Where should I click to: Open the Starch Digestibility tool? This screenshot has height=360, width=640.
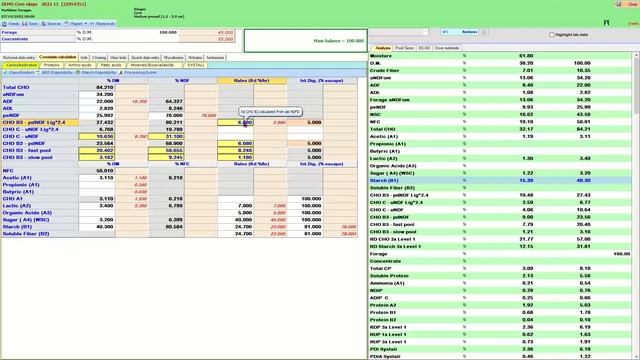click(x=96, y=73)
